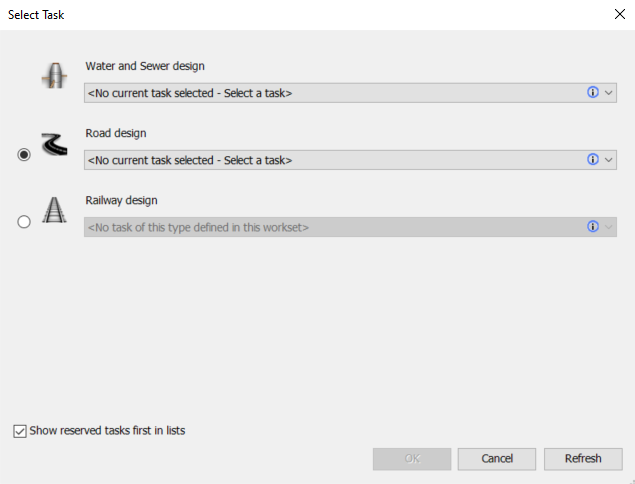
Task: Select the Railway design radio button
Action: pyautogui.click(x=24, y=222)
